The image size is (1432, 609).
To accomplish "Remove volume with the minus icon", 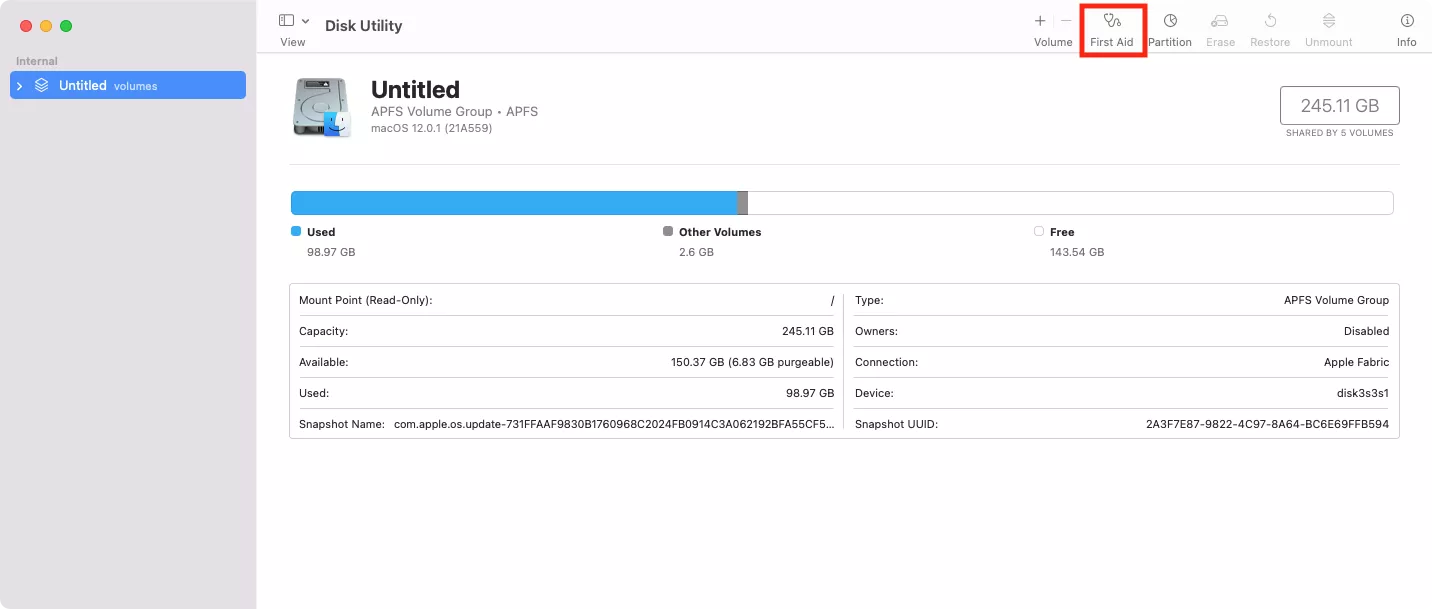I will click(1066, 21).
